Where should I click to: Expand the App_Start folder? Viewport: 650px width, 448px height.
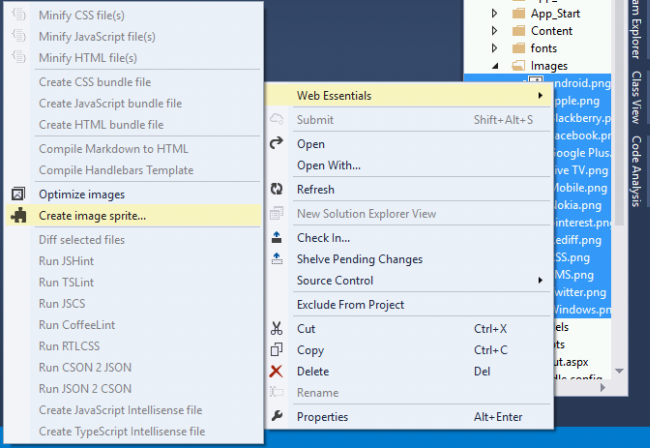coord(494,14)
